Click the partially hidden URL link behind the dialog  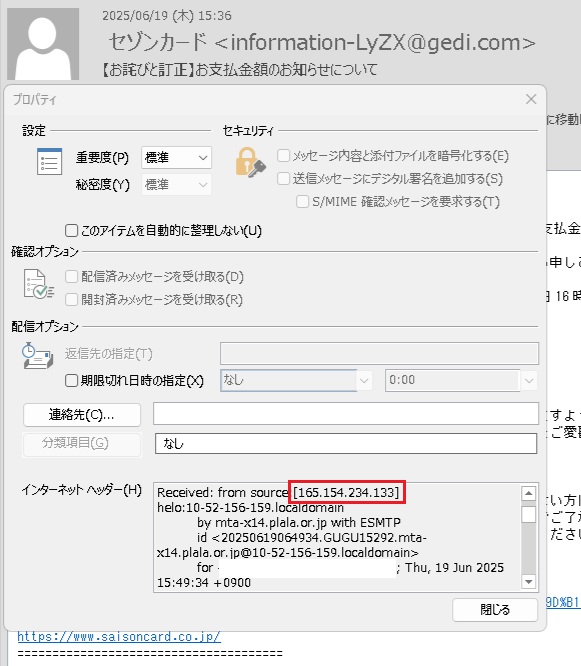coord(563,602)
